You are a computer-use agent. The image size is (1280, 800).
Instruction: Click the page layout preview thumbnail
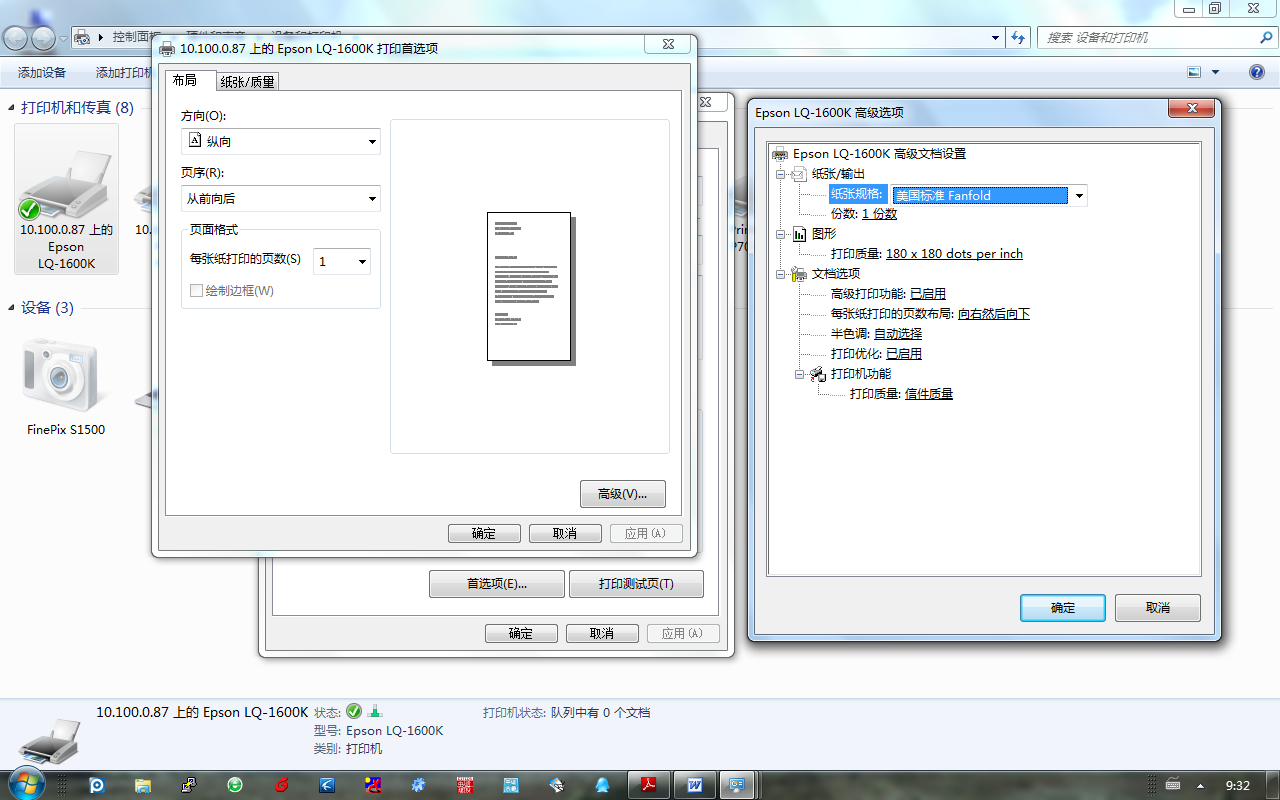[x=530, y=287]
